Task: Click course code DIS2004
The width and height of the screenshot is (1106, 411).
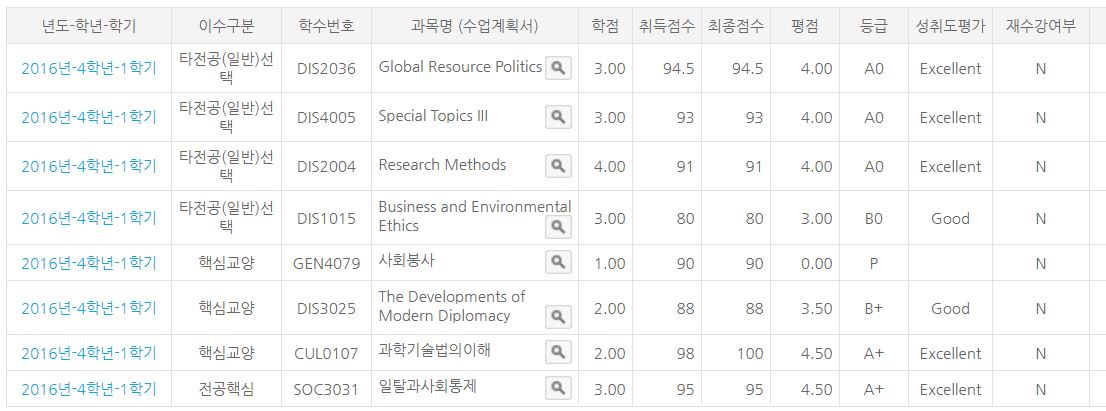Action: click(327, 166)
